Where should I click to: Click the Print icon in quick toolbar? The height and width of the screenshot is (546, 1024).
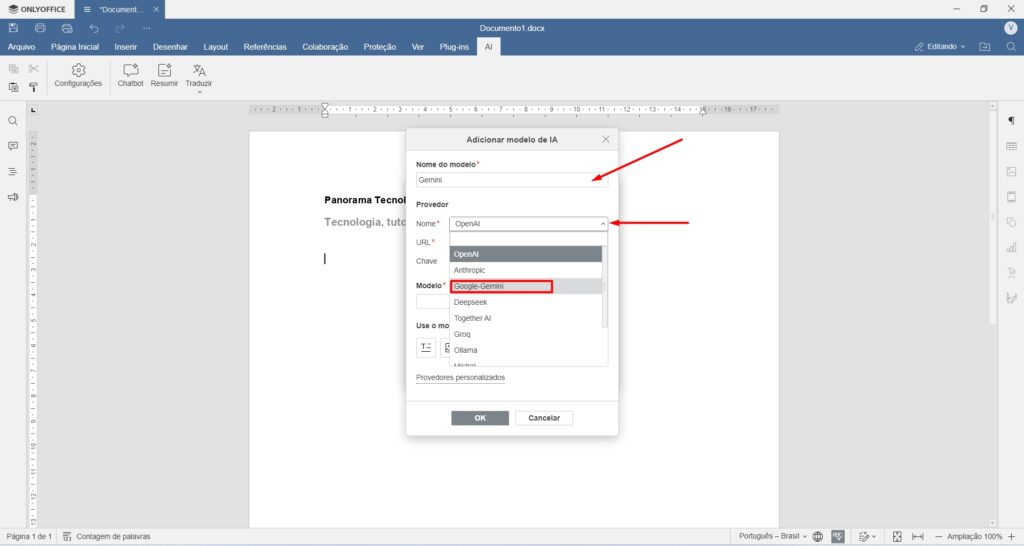click(x=40, y=28)
